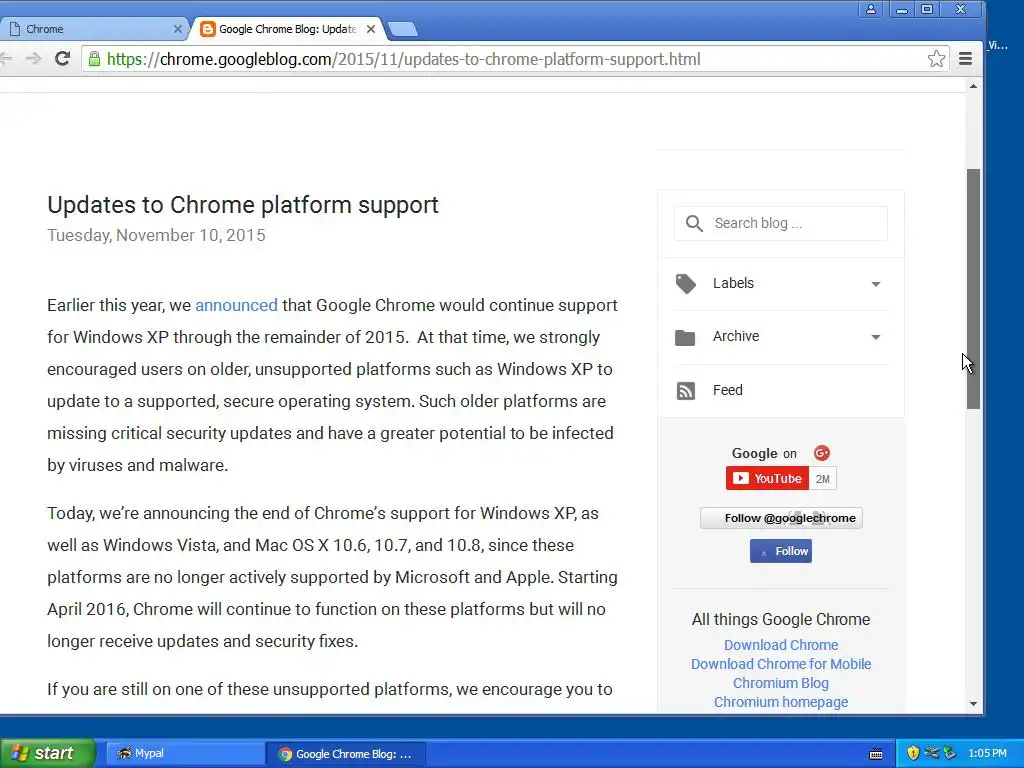Image resolution: width=1024 pixels, height=768 pixels.
Task: Click the green padlock security icon
Action: [95, 59]
